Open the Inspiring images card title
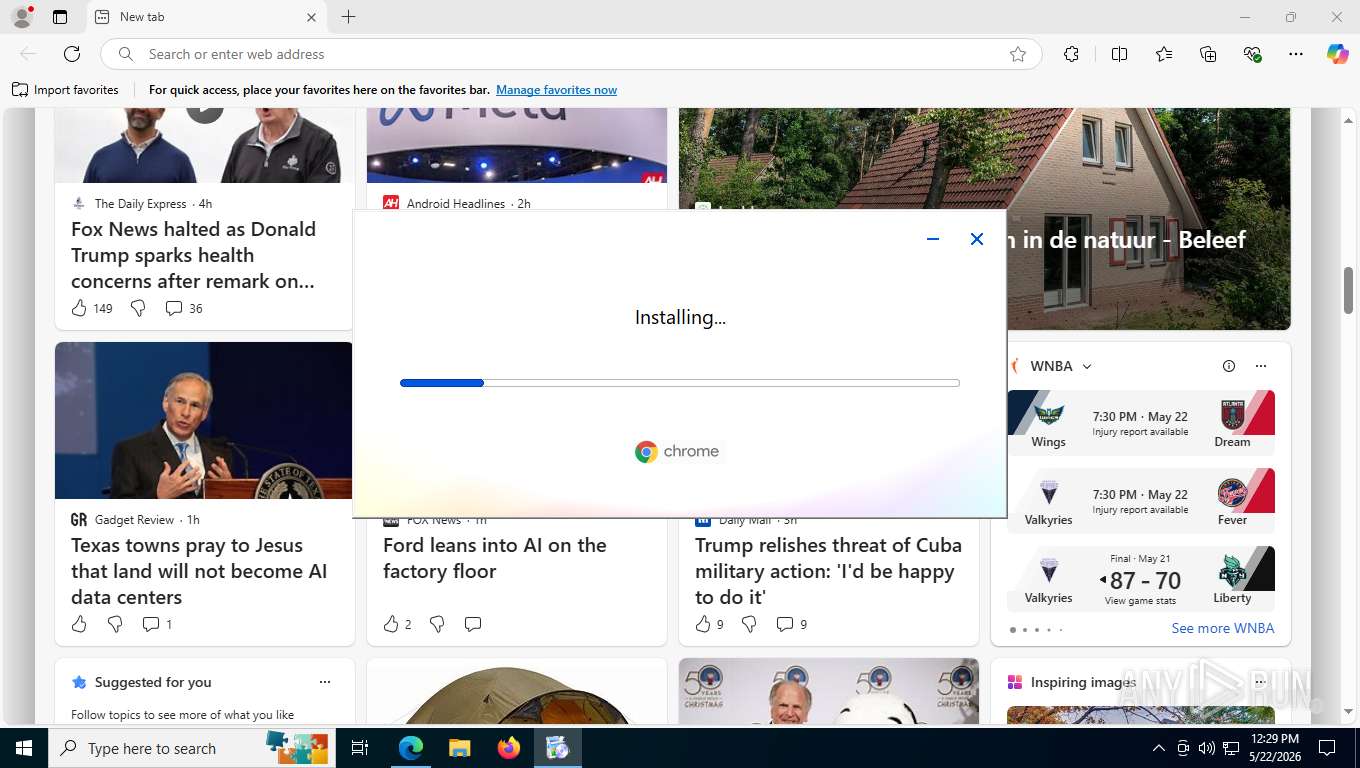 [x=1083, y=682]
